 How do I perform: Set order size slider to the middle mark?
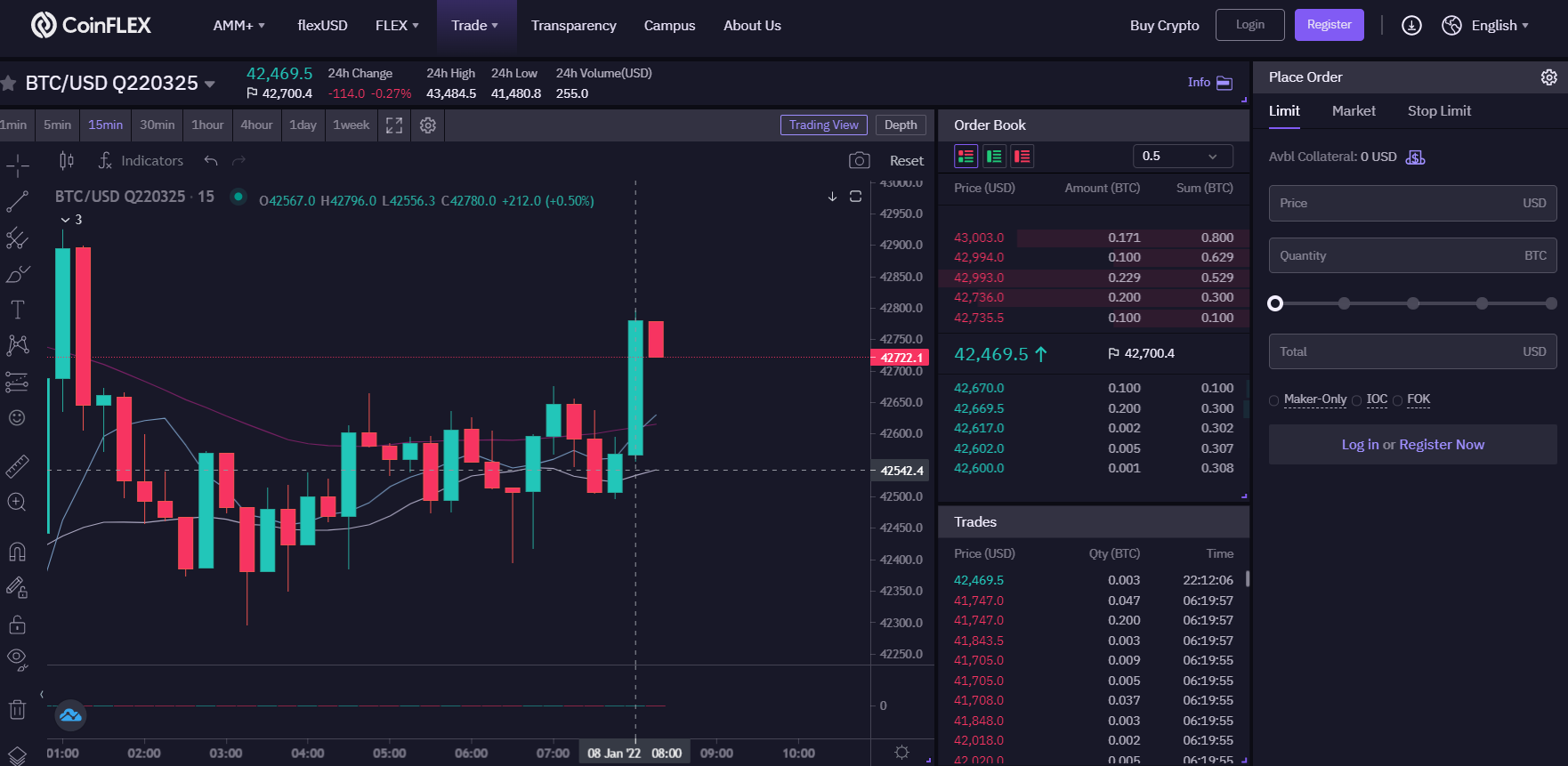tap(1413, 303)
